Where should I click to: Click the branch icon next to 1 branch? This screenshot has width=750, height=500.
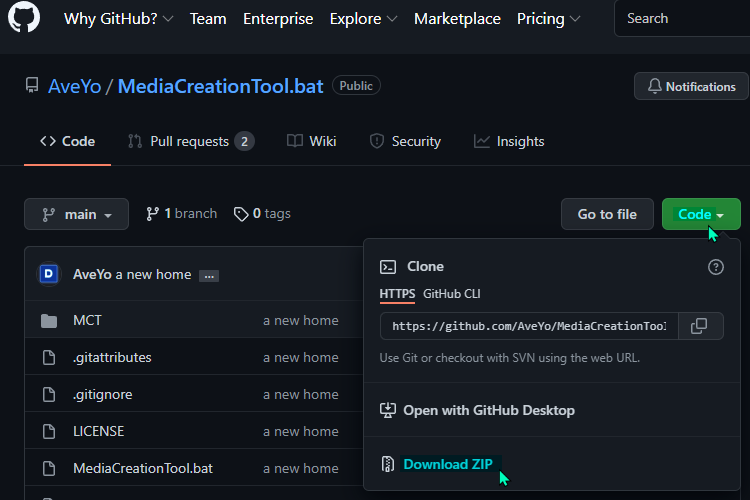pos(152,214)
